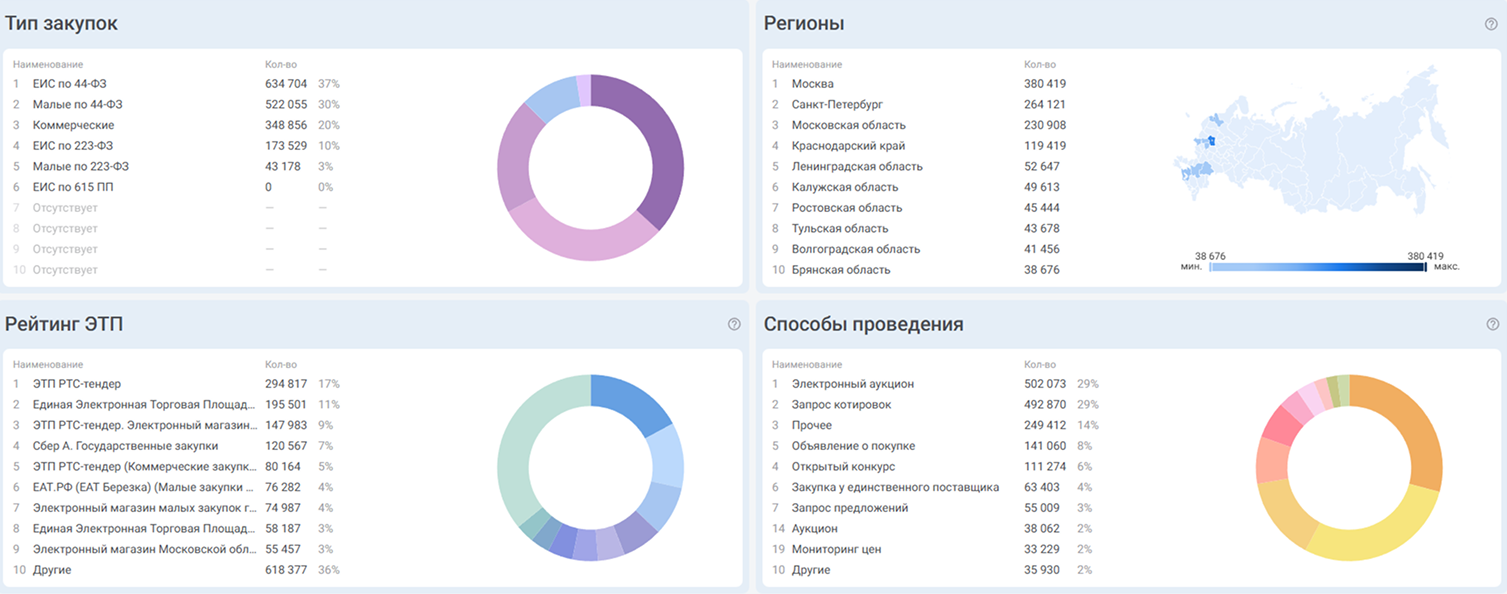Click the value 634 704 in Тип закупок
The image size is (1507, 594).
[286, 84]
